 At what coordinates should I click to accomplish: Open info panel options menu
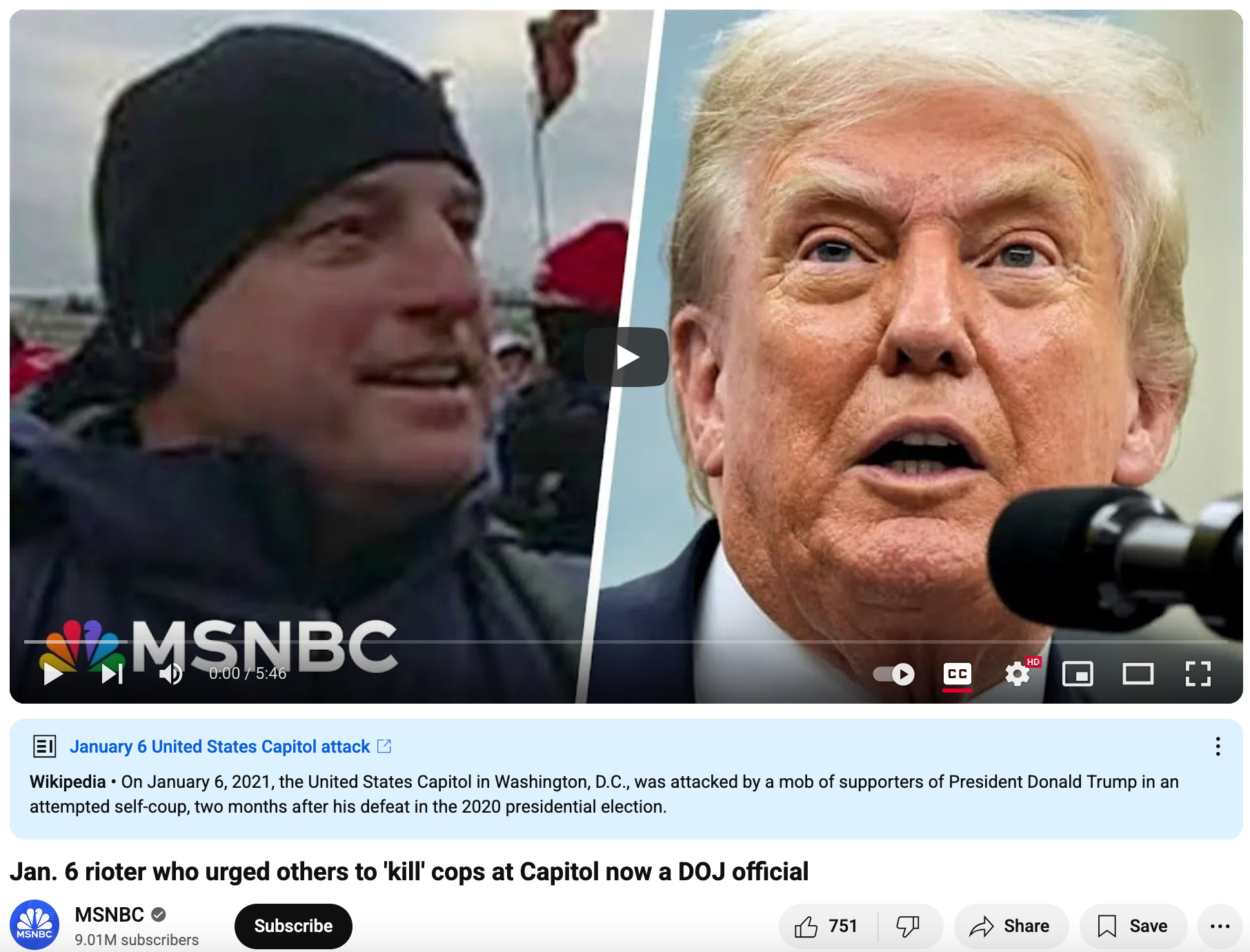click(x=1218, y=746)
